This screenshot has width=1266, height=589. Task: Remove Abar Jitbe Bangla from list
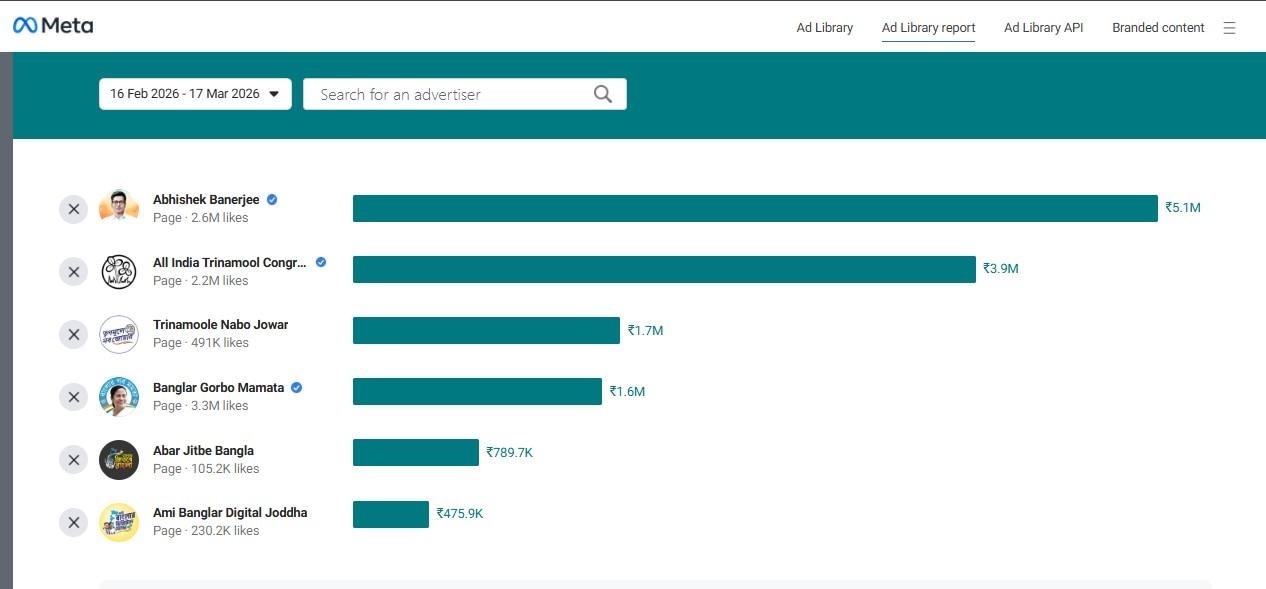click(x=73, y=460)
